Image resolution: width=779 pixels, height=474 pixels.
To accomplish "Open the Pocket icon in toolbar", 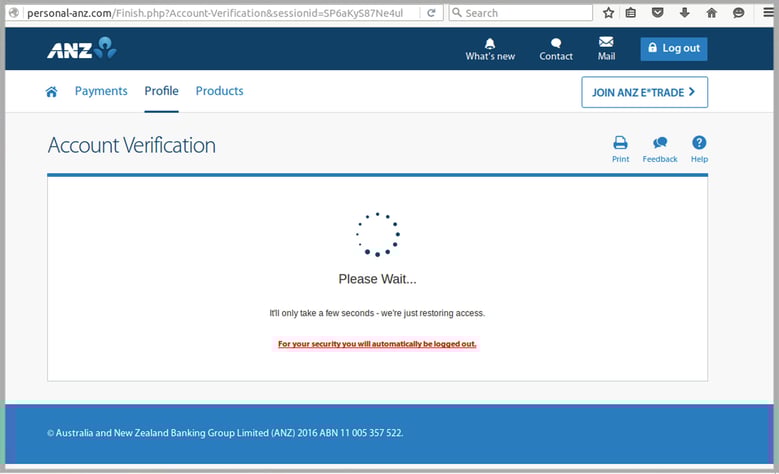I will pos(657,12).
